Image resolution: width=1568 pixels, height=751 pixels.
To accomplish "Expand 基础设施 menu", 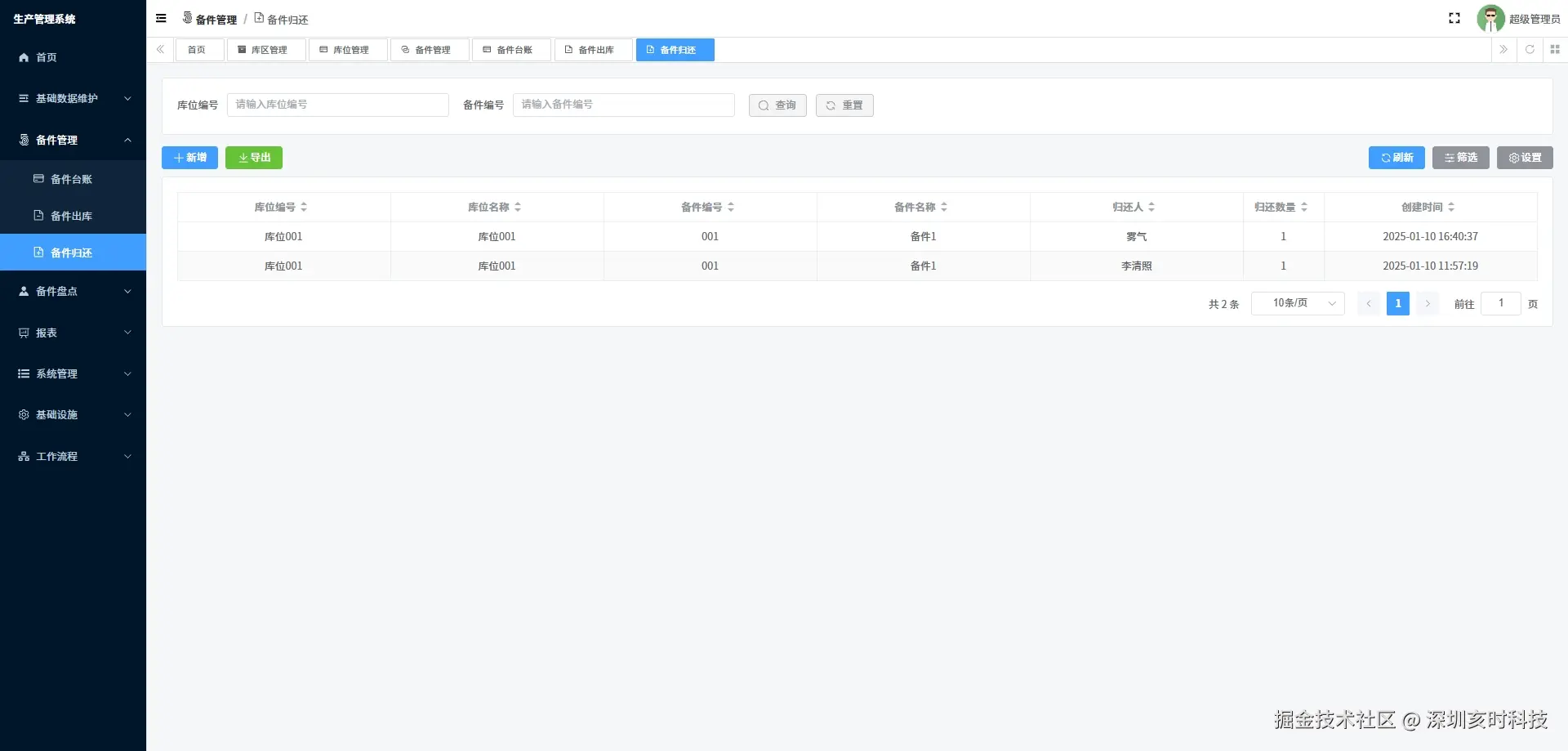I will click(x=73, y=414).
